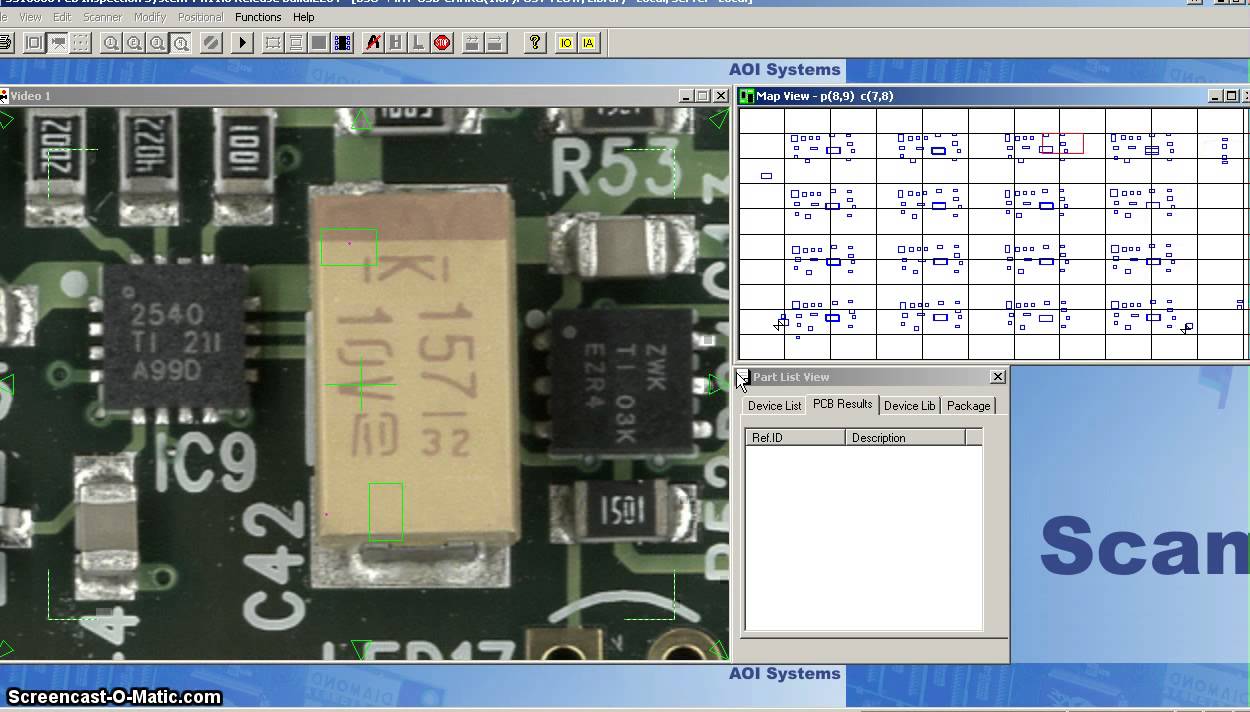This screenshot has width=1250, height=712.
Task: Click the second magnifier zoom icon
Action: coord(134,43)
